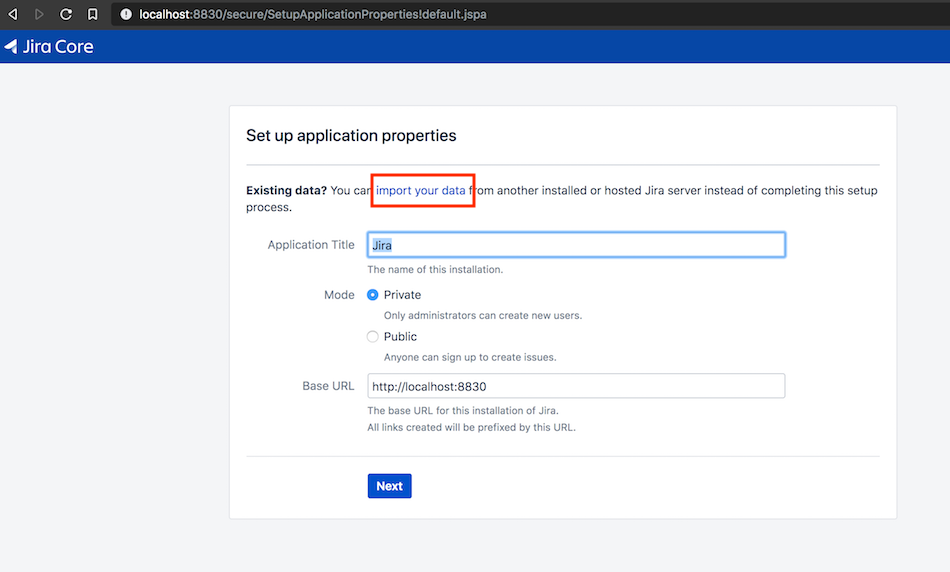This screenshot has width=950, height=572.
Task: Focus the browser address bar URL
Action: tap(313, 14)
